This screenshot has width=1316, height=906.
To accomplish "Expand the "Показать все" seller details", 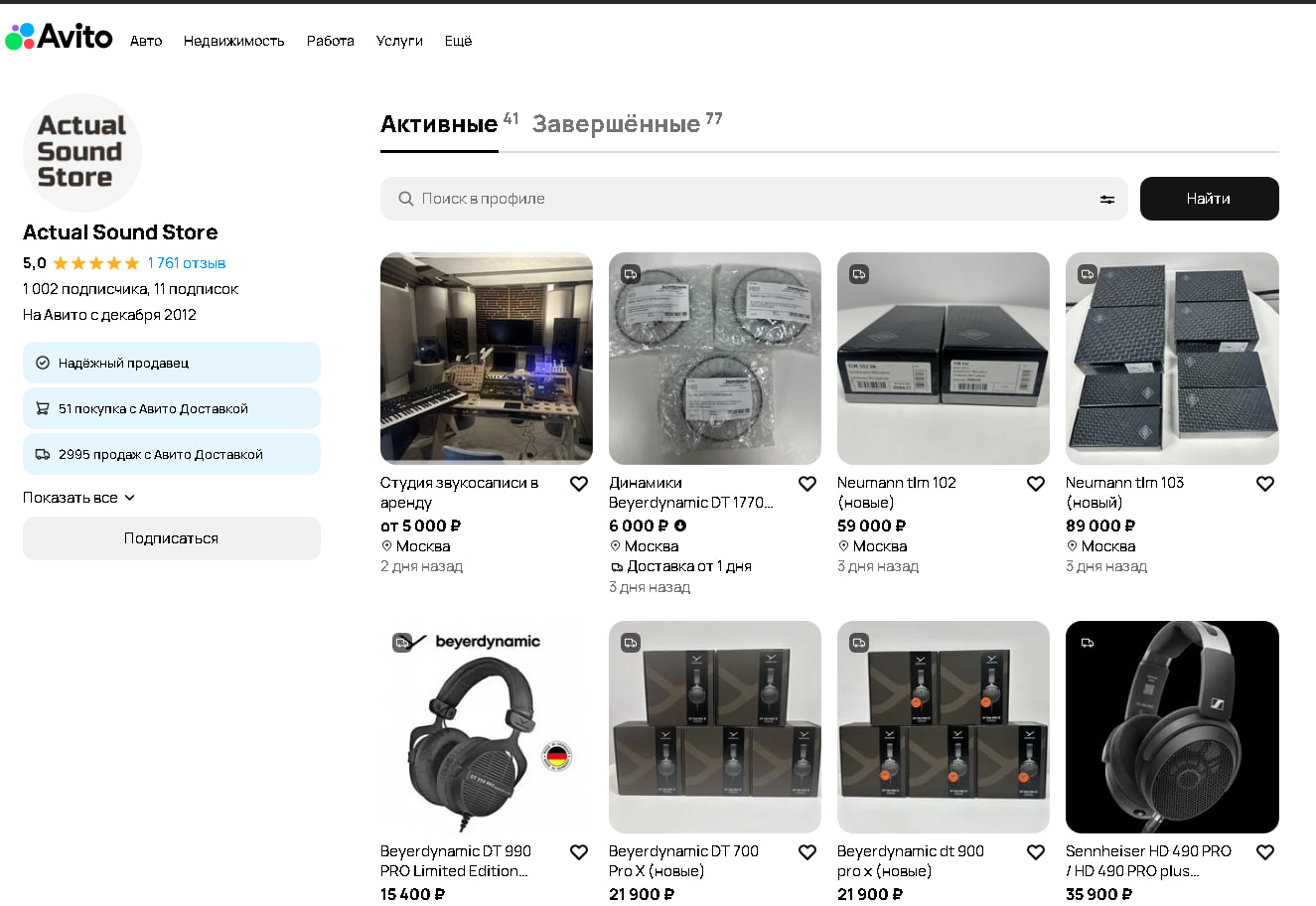I will pos(78,498).
